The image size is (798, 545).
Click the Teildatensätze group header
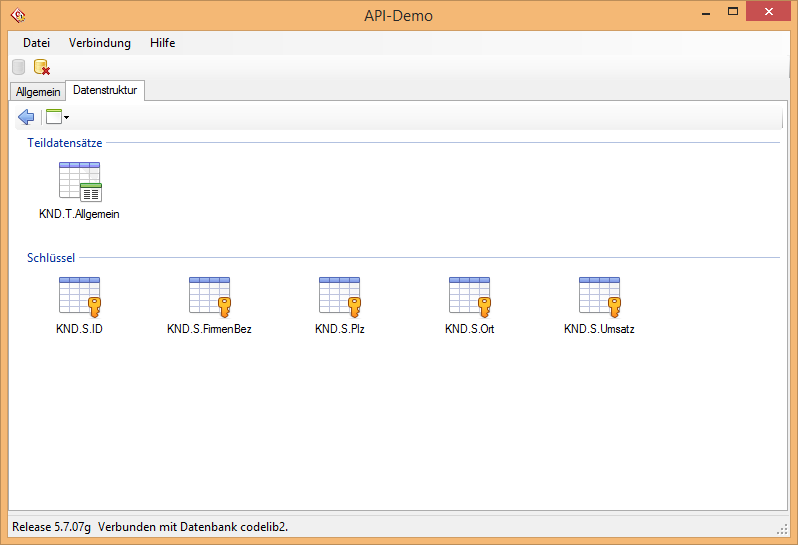click(x=64, y=143)
